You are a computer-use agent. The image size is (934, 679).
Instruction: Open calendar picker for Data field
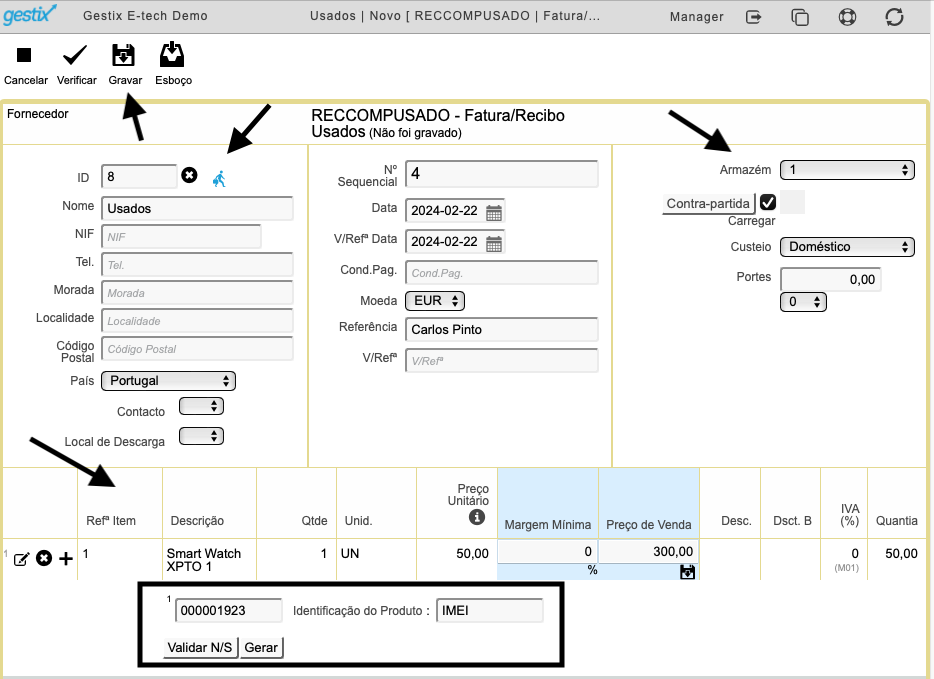(494, 213)
